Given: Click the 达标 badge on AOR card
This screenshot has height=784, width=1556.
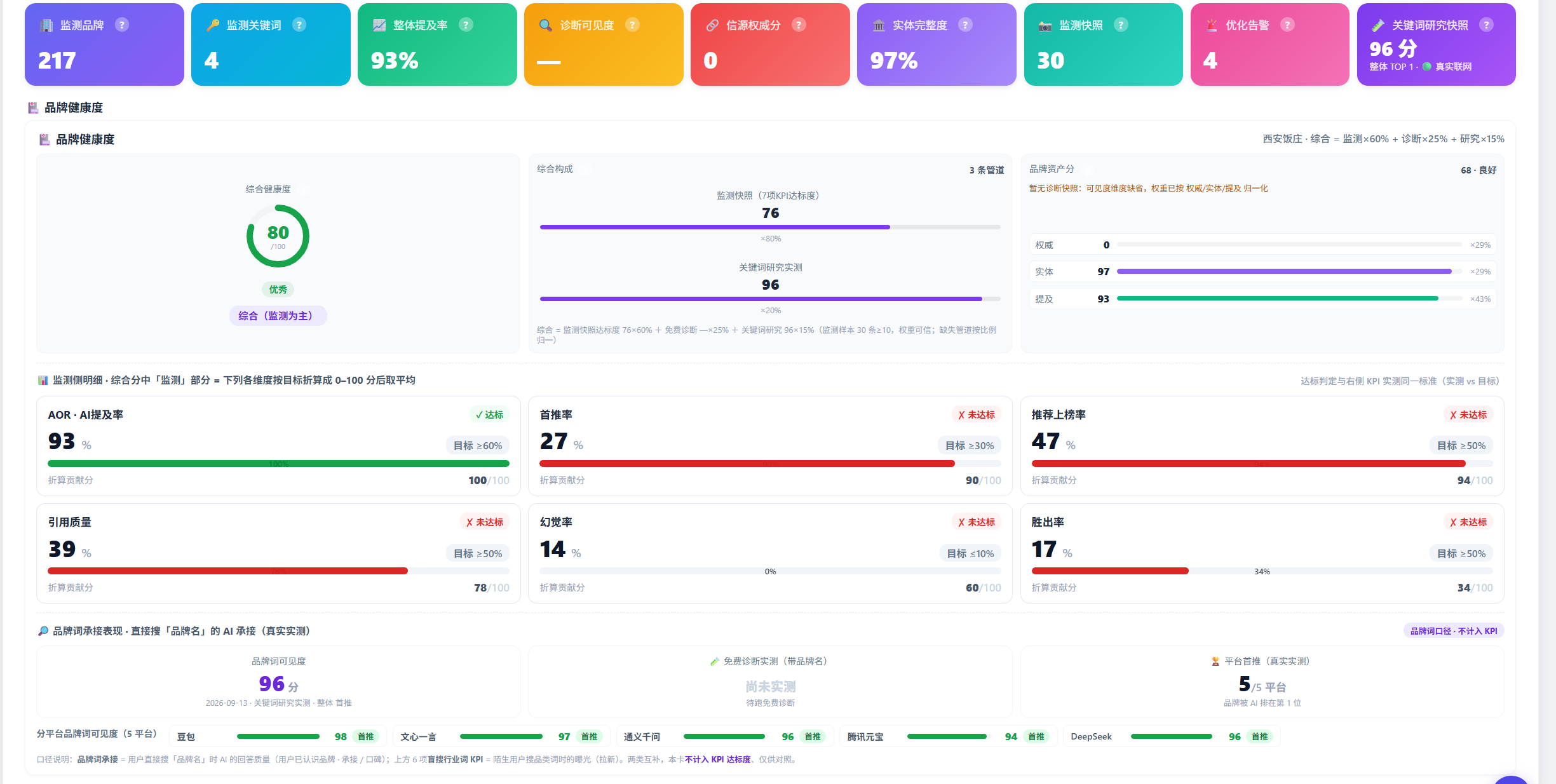Looking at the screenshot, I should coord(489,415).
